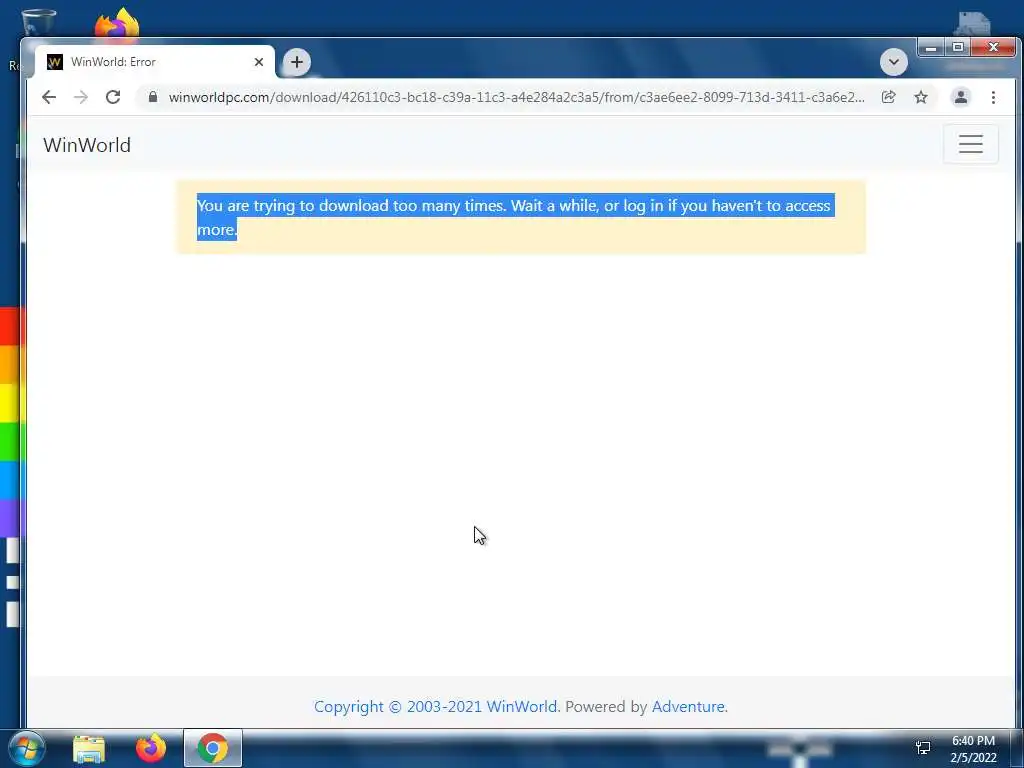
Task: Click the winworldpc.com address bar
Action: tap(516, 97)
